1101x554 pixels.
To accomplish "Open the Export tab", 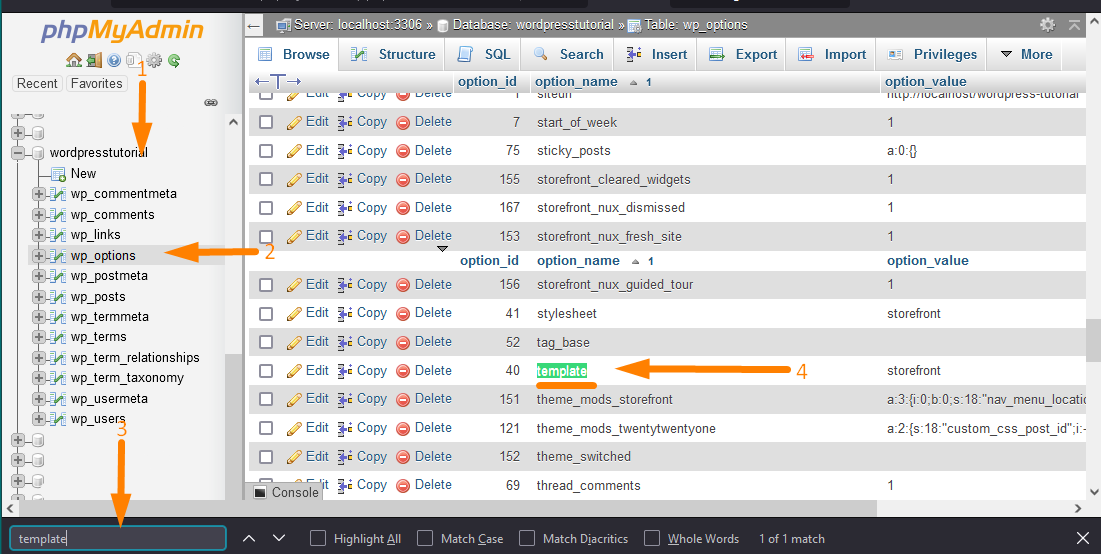I will pyautogui.click(x=741, y=54).
